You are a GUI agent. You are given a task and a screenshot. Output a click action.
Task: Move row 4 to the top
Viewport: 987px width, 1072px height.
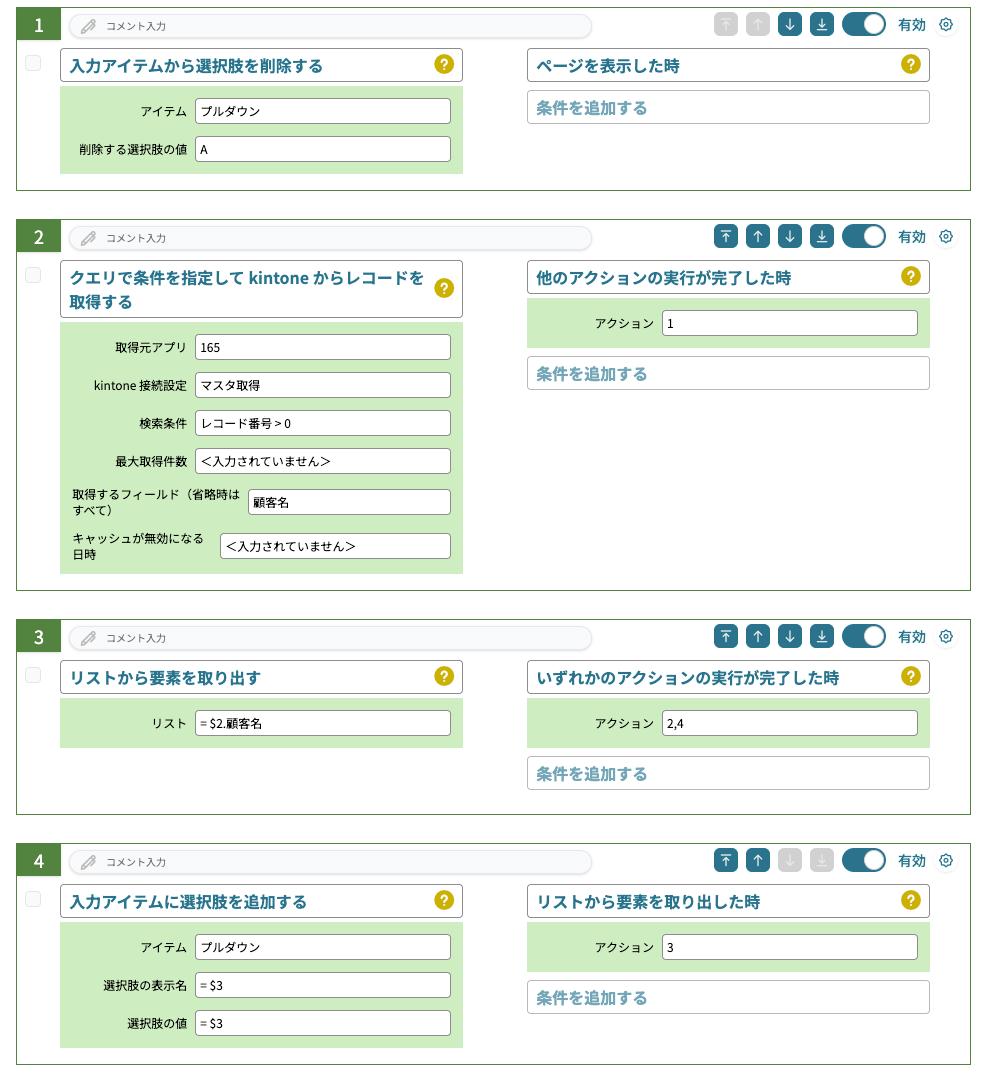coord(726,860)
